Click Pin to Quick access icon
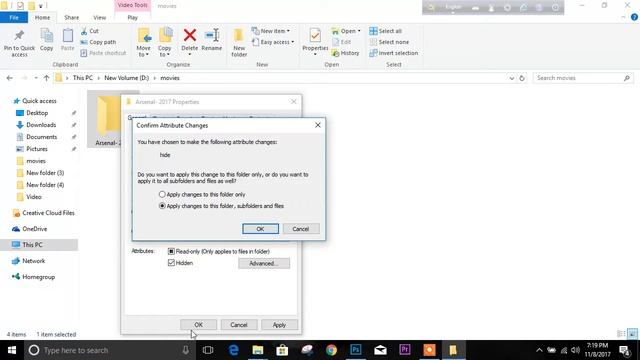This screenshot has height=360, width=640. click(x=19, y=42)
